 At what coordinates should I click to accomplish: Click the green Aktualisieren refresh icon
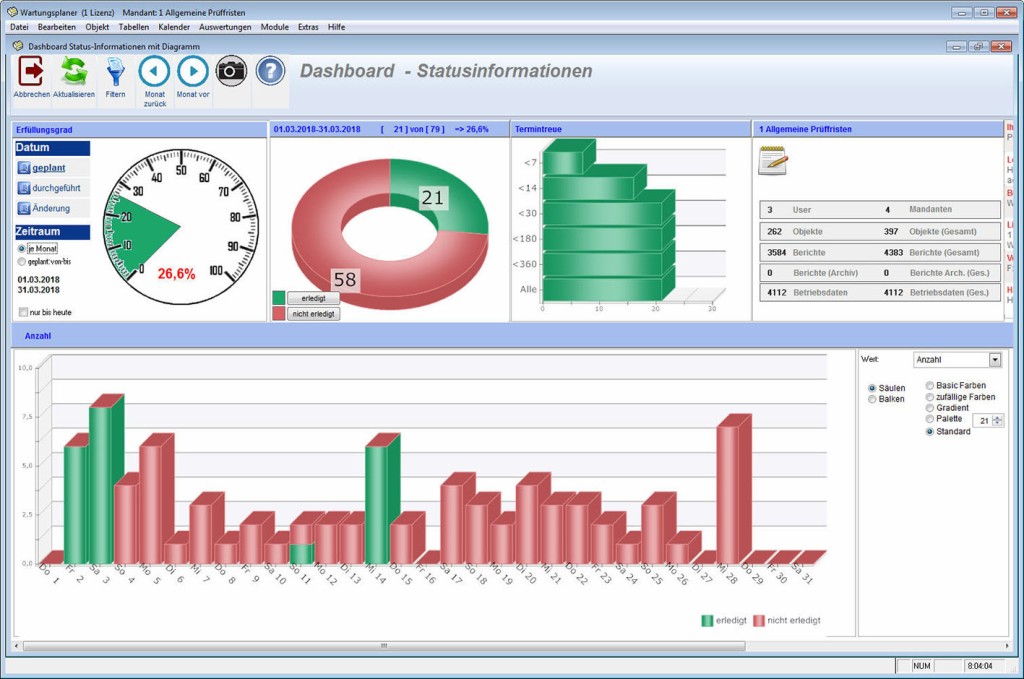[74, 72]
